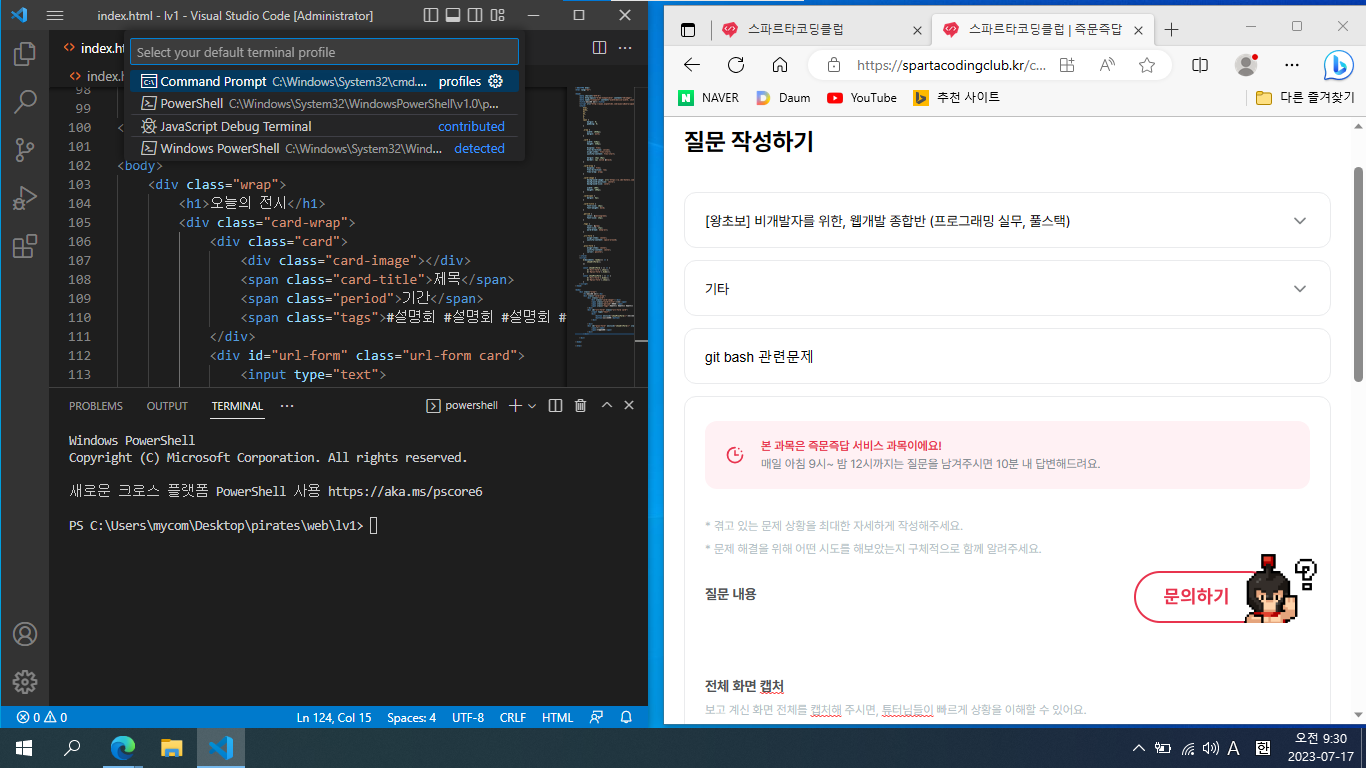The width and height of the screenshot is (1366, 768).
Task: Open the VS Code hamburger application menu
Action: (x=55, y=16)
